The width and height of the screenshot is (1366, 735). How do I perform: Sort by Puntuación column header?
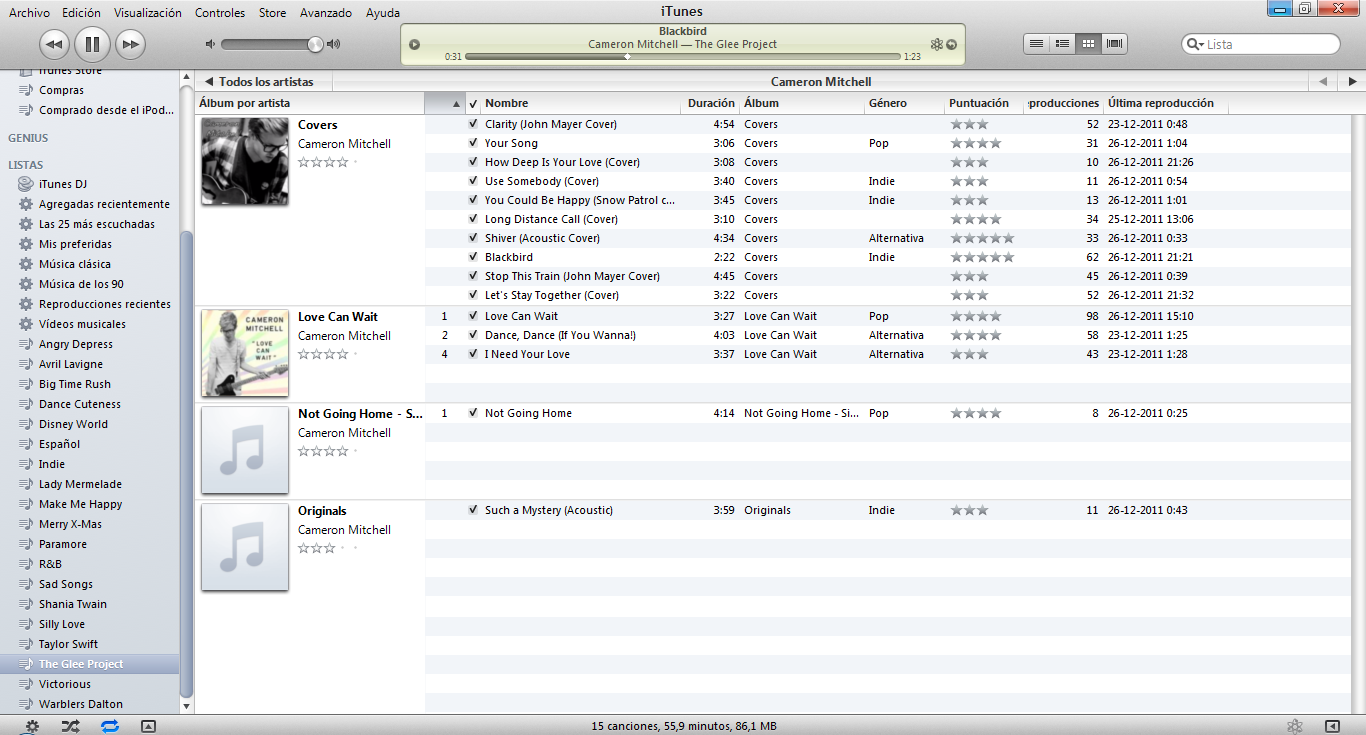tap(984, 103)
